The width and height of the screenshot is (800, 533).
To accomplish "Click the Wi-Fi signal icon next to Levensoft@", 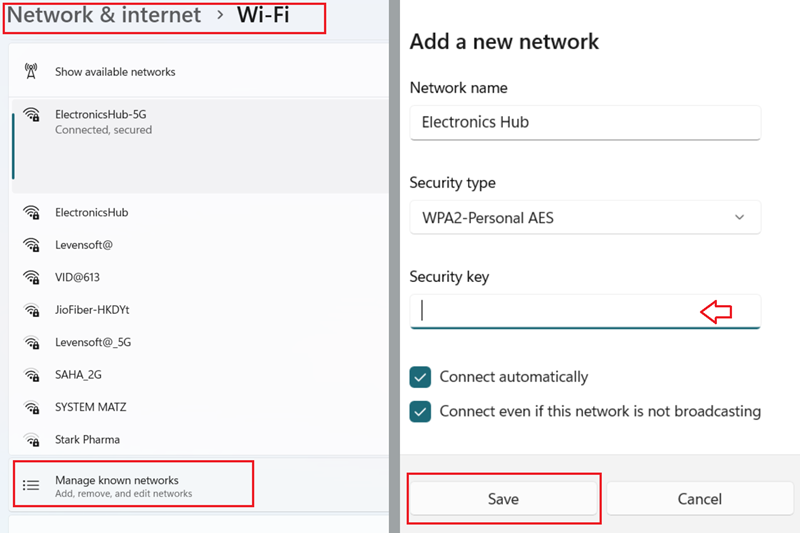I will 32,245.
